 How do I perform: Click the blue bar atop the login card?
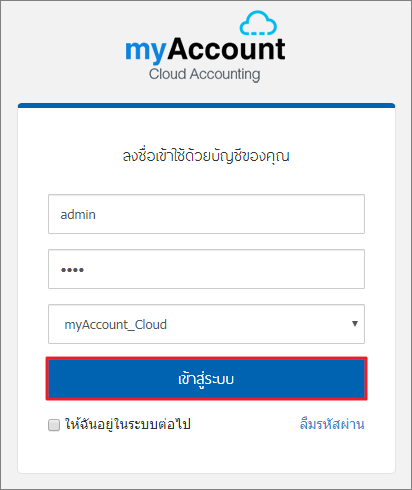pos(206,105)
